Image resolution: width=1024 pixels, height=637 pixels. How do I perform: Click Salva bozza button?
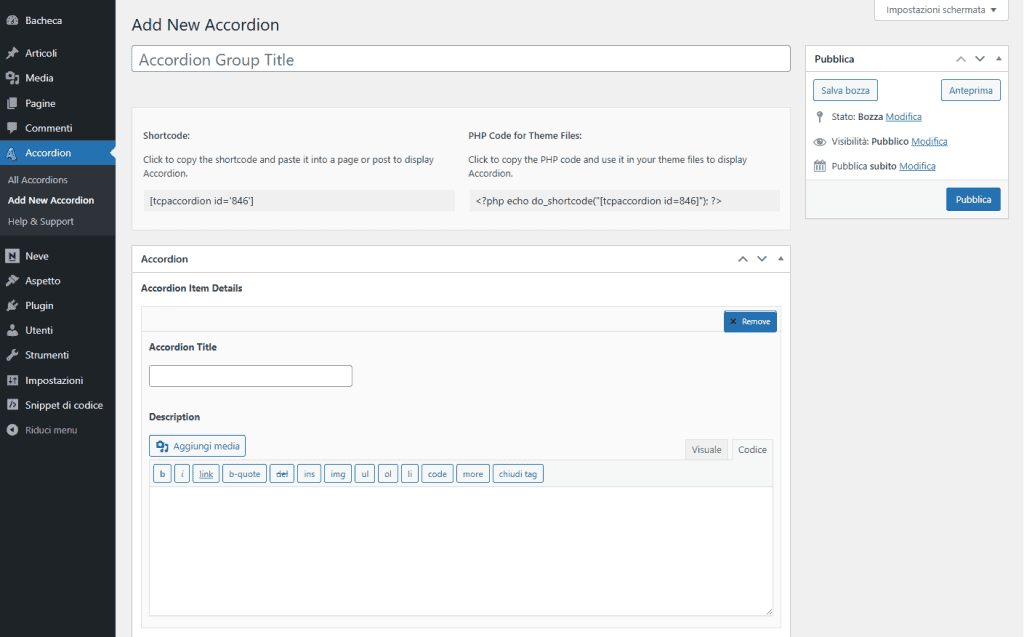[x=845, y=90]
